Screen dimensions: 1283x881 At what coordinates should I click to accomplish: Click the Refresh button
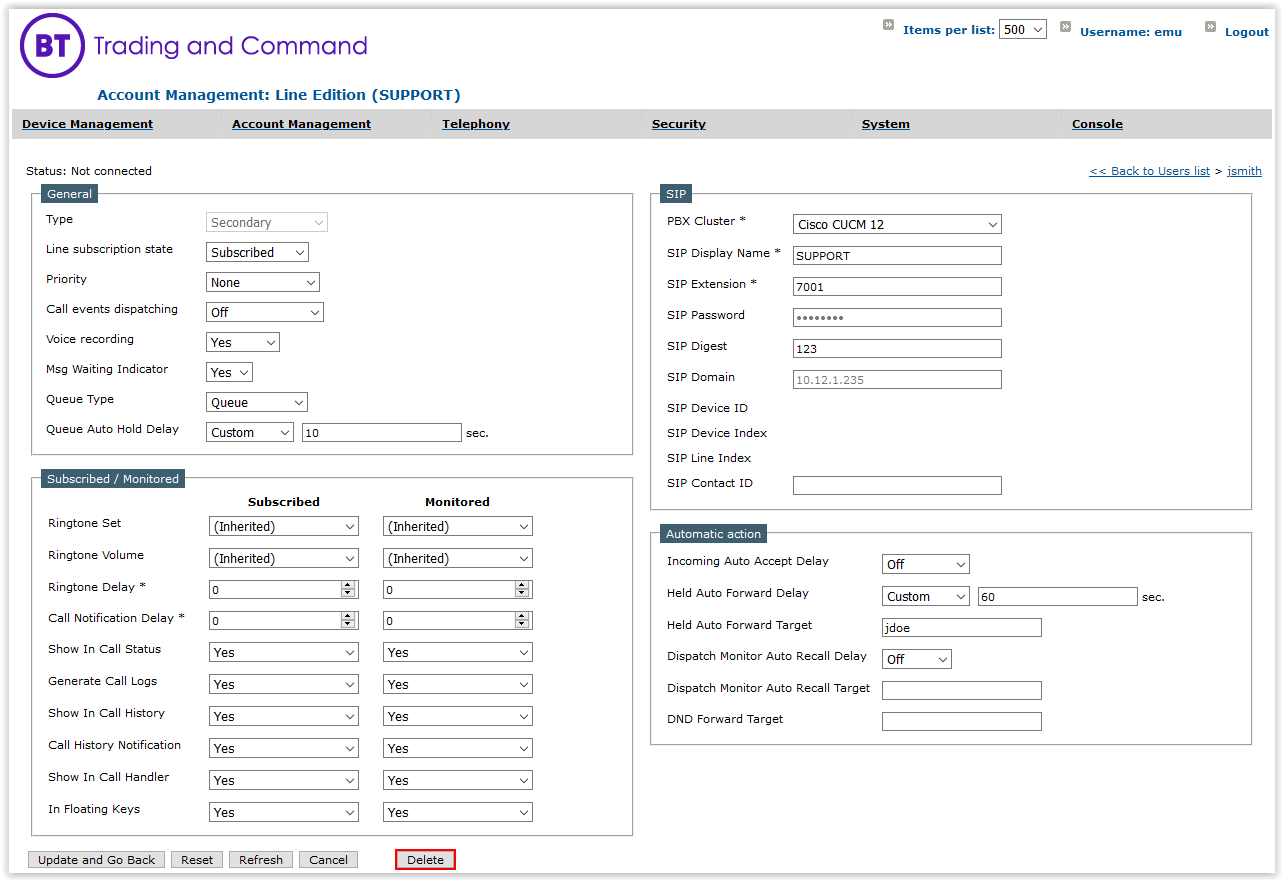pos(261,860)
